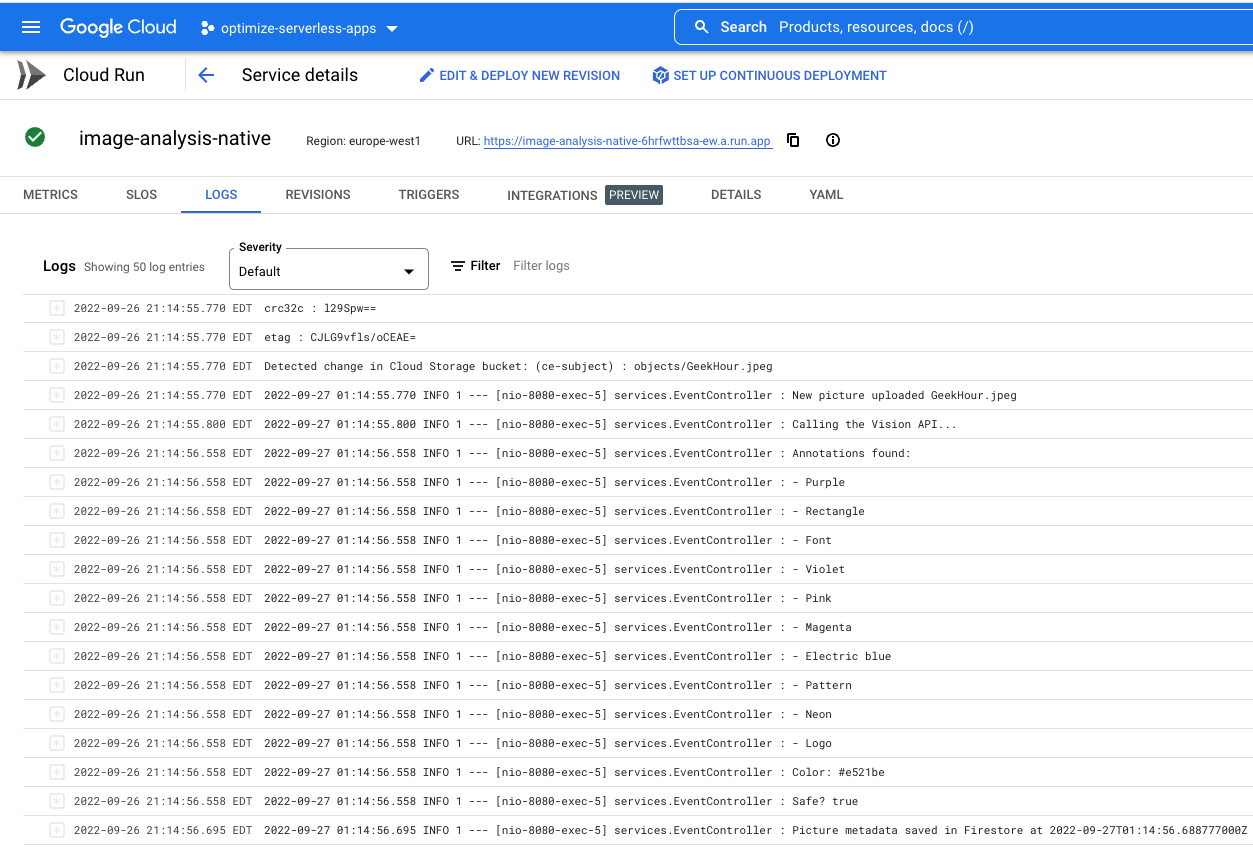Image resolution: width=1253 pixels, height=849 pixels.
Task: Click the copy URL icon
Action: coord(793,140)
